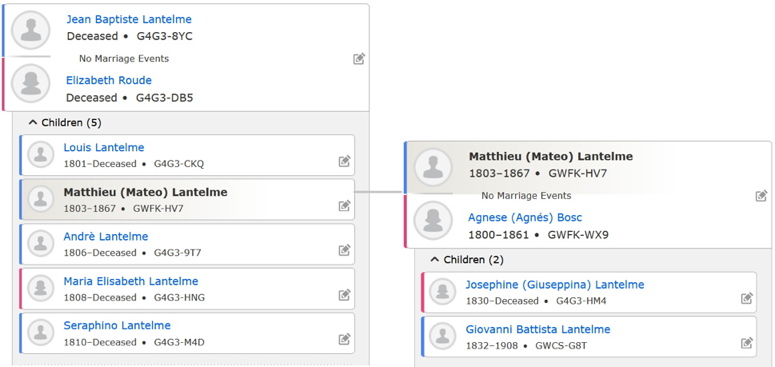Open Giovanni Battista Lantelme link
This screenshot has width=775, height=367.
click(x=538, y=329)
